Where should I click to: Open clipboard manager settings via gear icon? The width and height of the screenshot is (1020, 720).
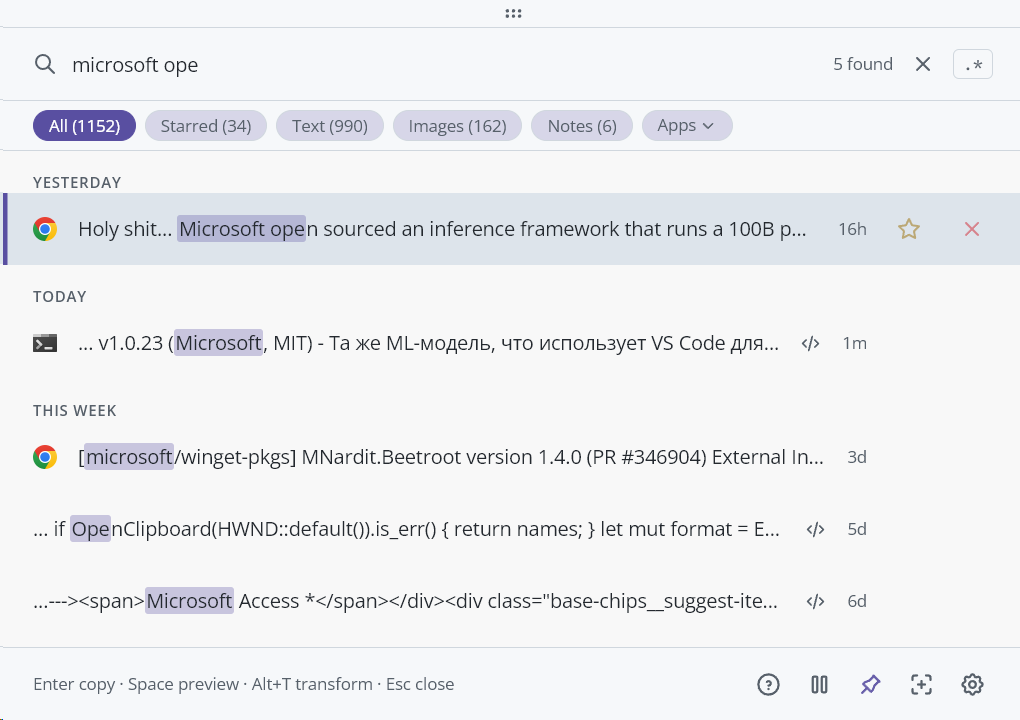[x=972, y=684]
